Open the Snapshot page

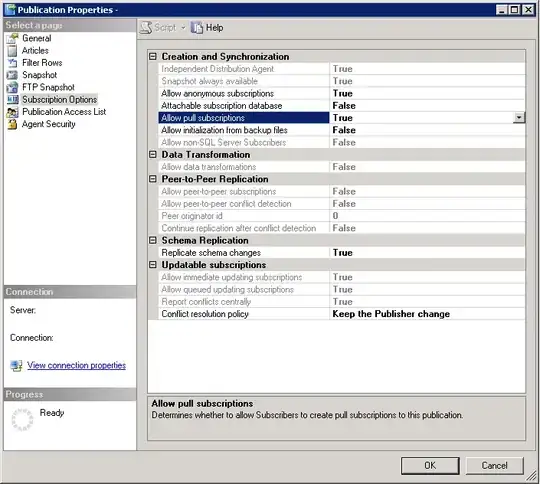[39, 75]
